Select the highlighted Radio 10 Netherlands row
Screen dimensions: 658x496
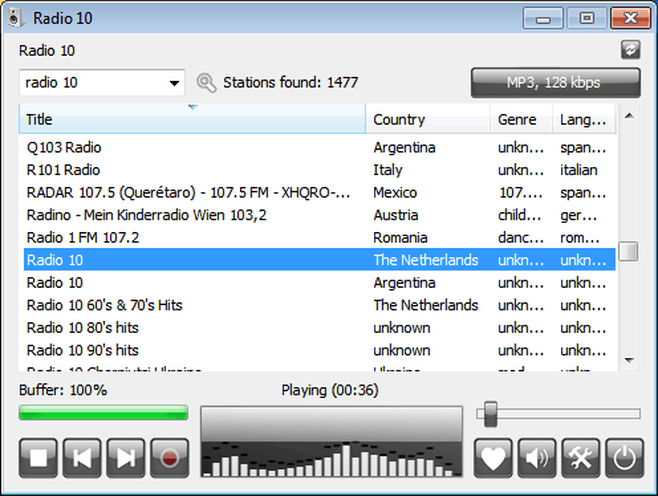point(320,260)
